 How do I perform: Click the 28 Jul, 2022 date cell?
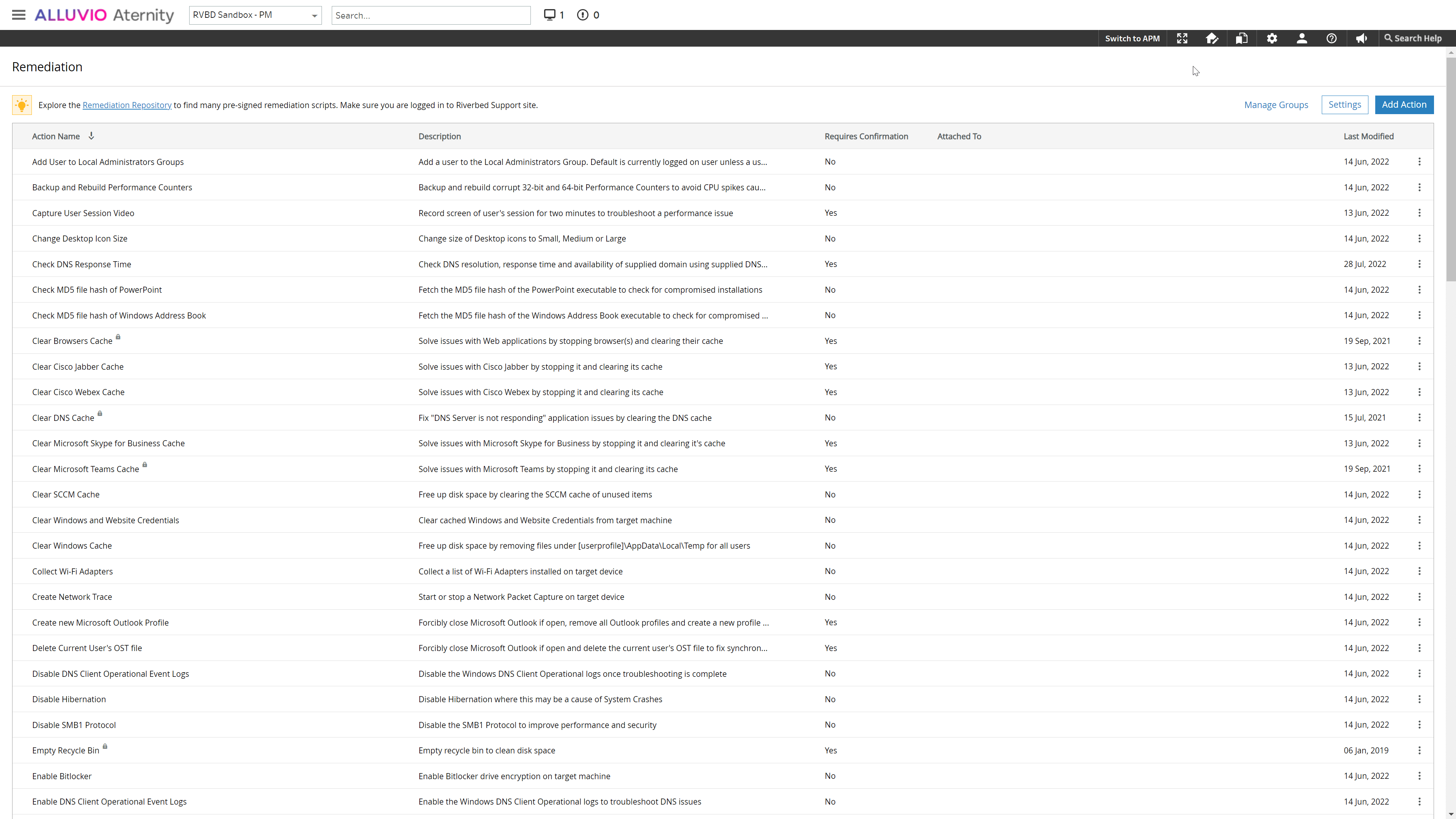click(1365, 264)
